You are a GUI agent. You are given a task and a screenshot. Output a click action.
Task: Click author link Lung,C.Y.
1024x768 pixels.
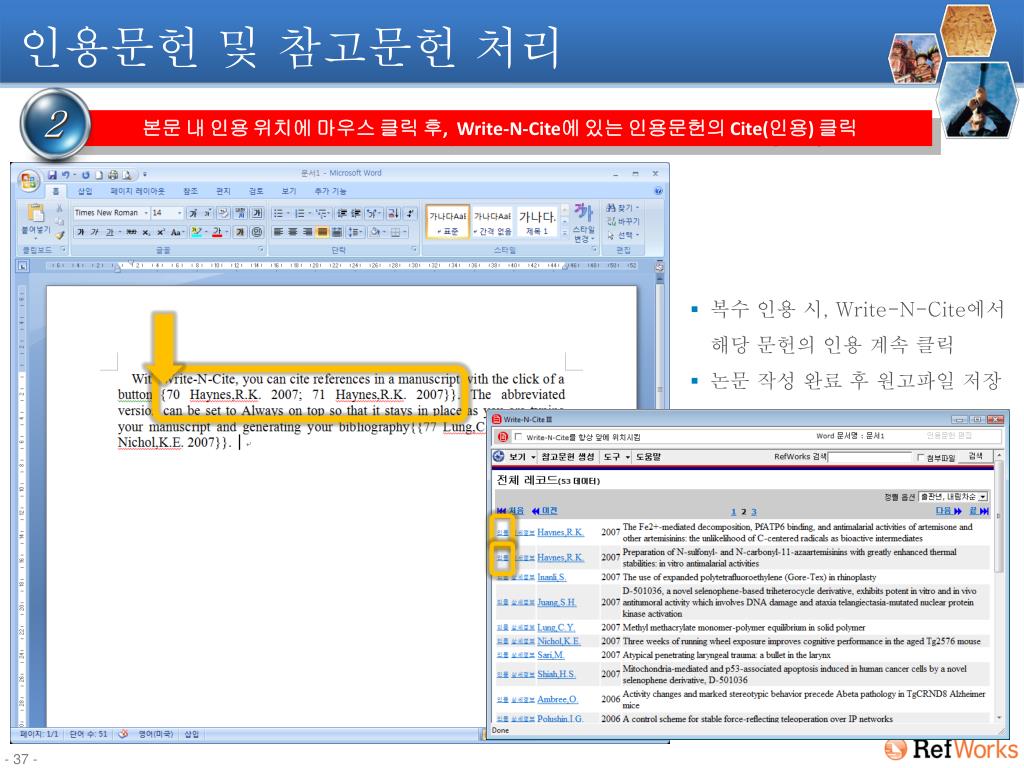556,628
